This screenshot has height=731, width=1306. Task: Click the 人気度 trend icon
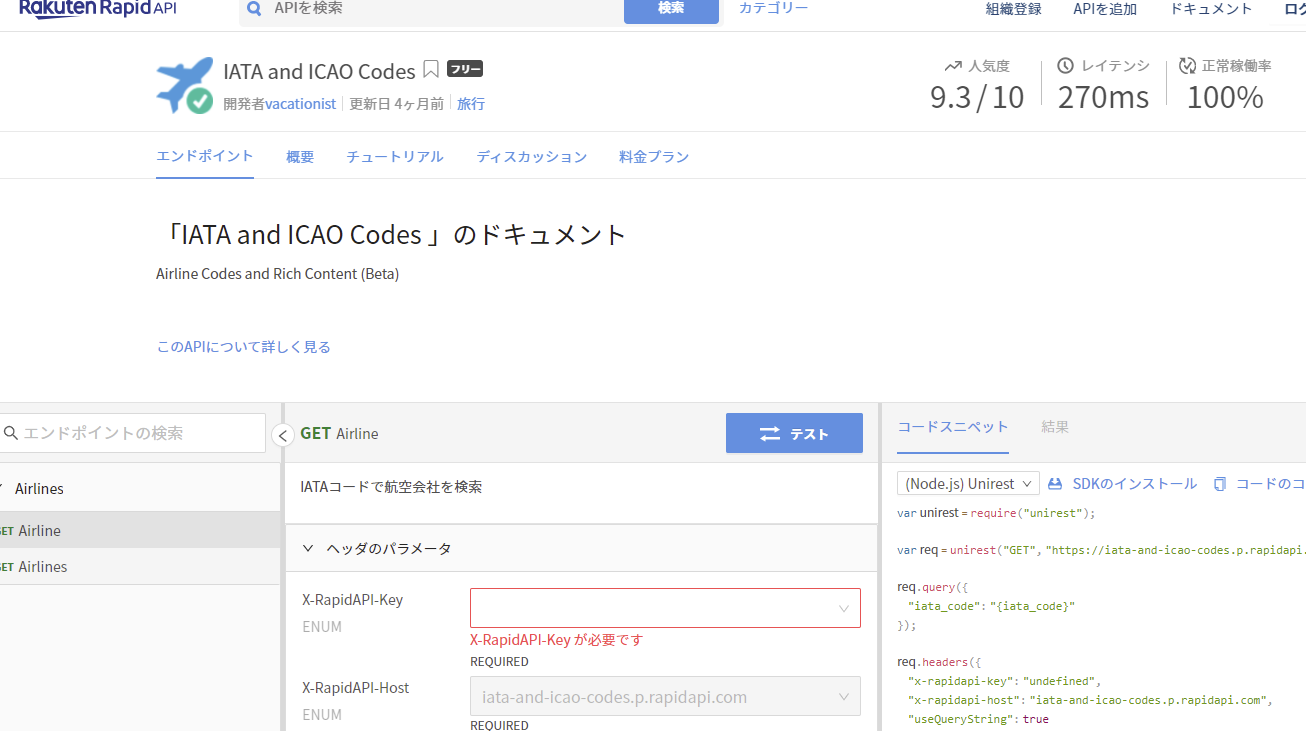953,66
